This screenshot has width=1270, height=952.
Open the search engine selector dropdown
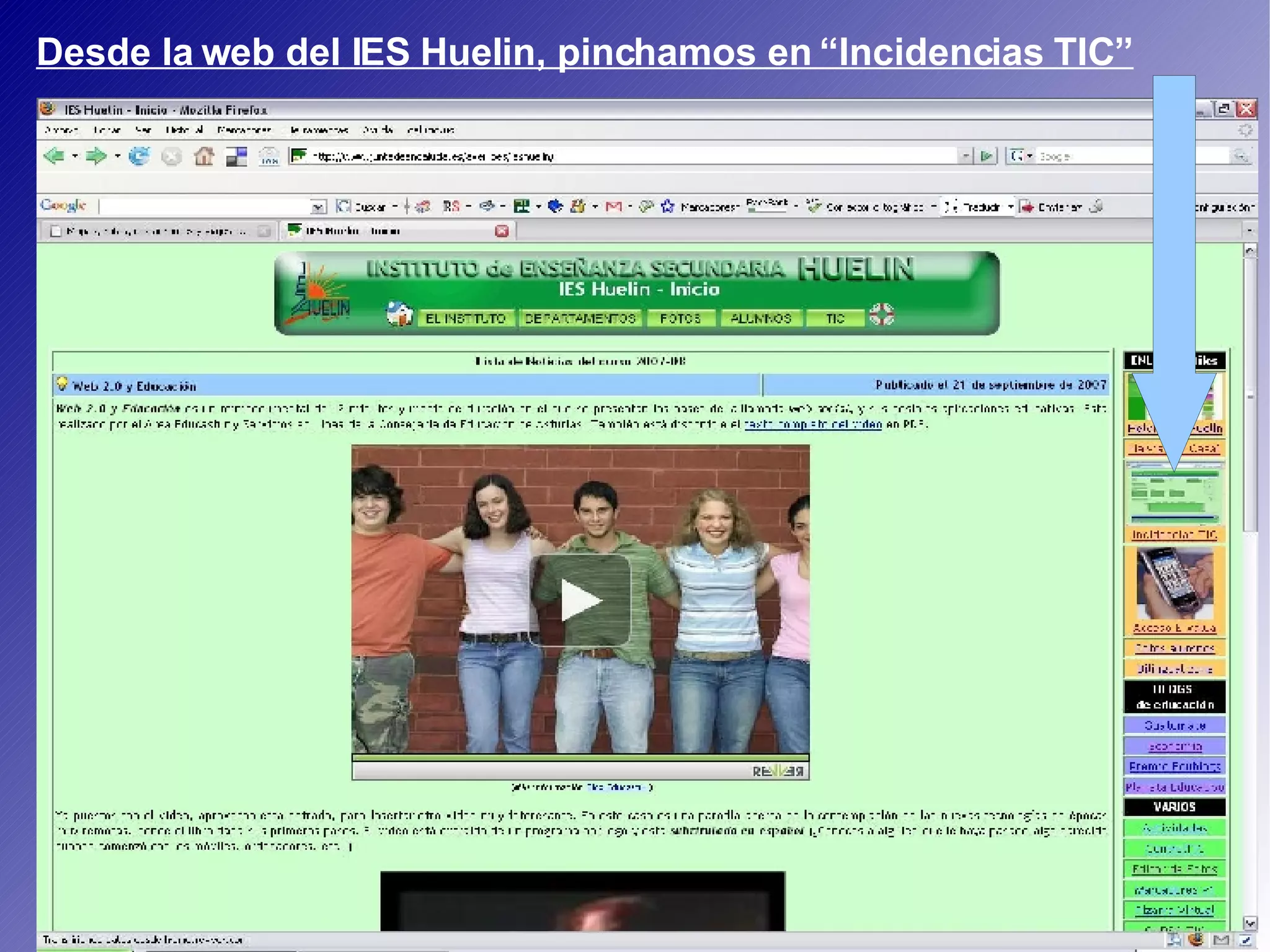point(1020,156)
